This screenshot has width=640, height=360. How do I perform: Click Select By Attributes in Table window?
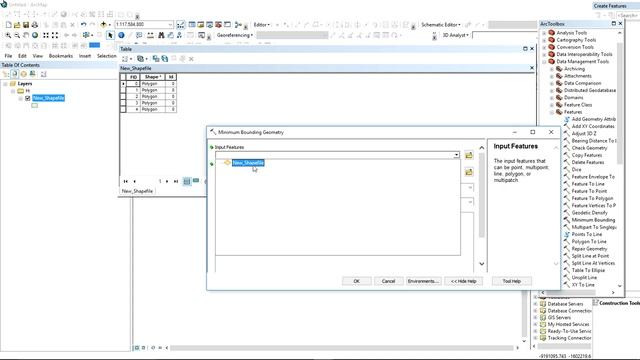pyautogui.click(x=156, y=59)
